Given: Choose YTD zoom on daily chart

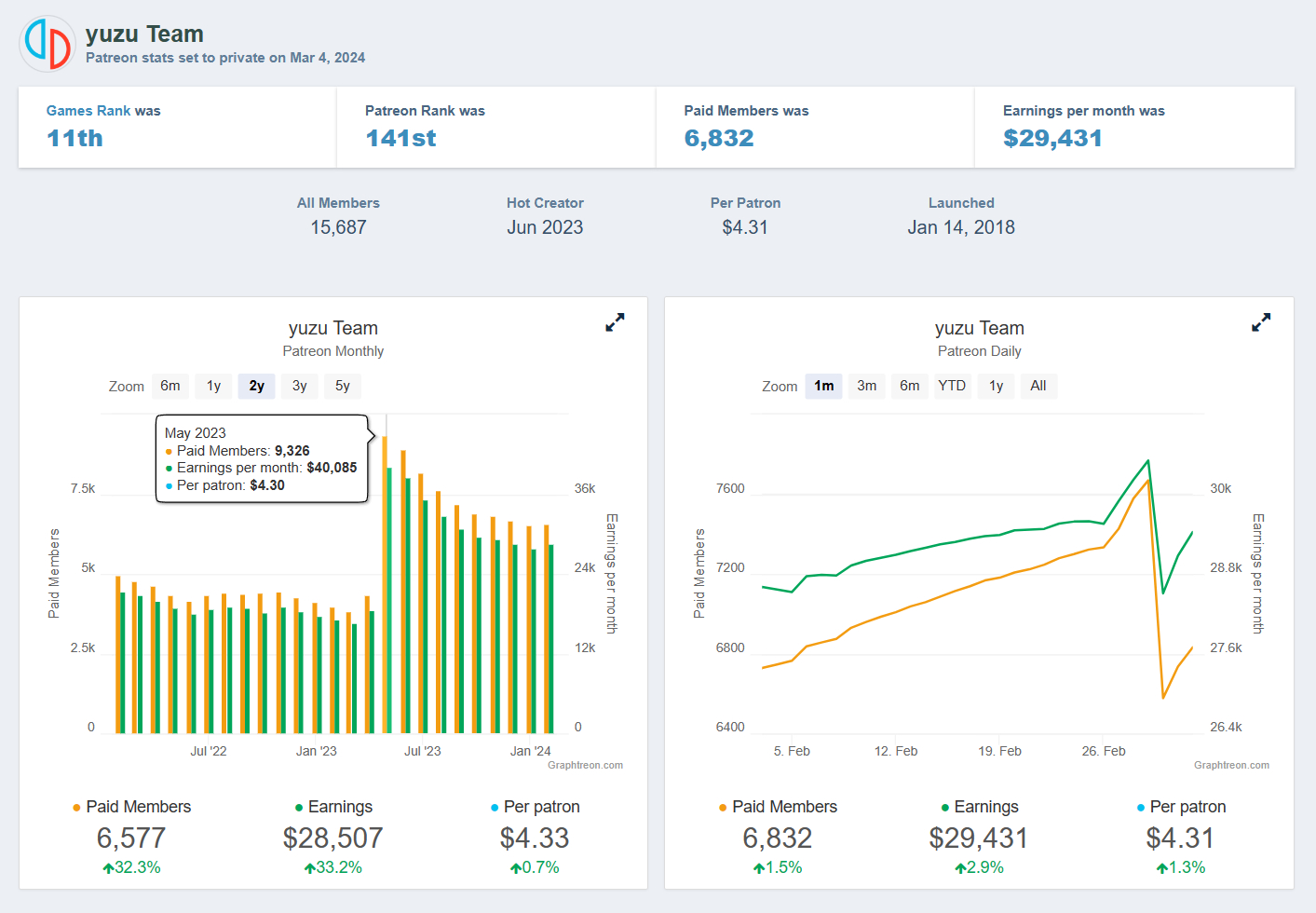Looking at the screenshot, I should point(952,386).
